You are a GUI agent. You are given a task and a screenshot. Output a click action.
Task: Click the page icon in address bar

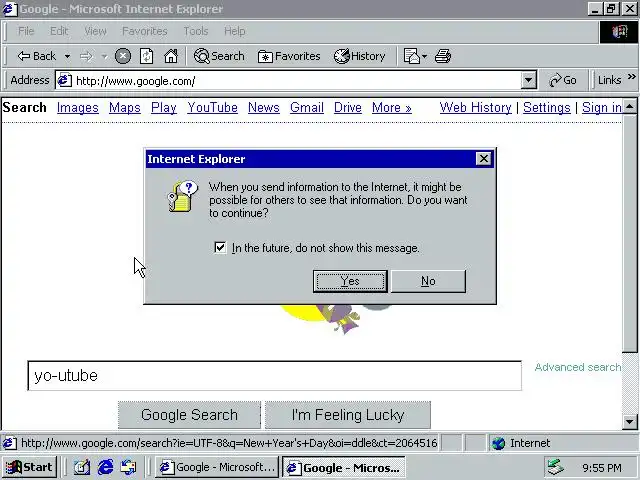(64, 80)
